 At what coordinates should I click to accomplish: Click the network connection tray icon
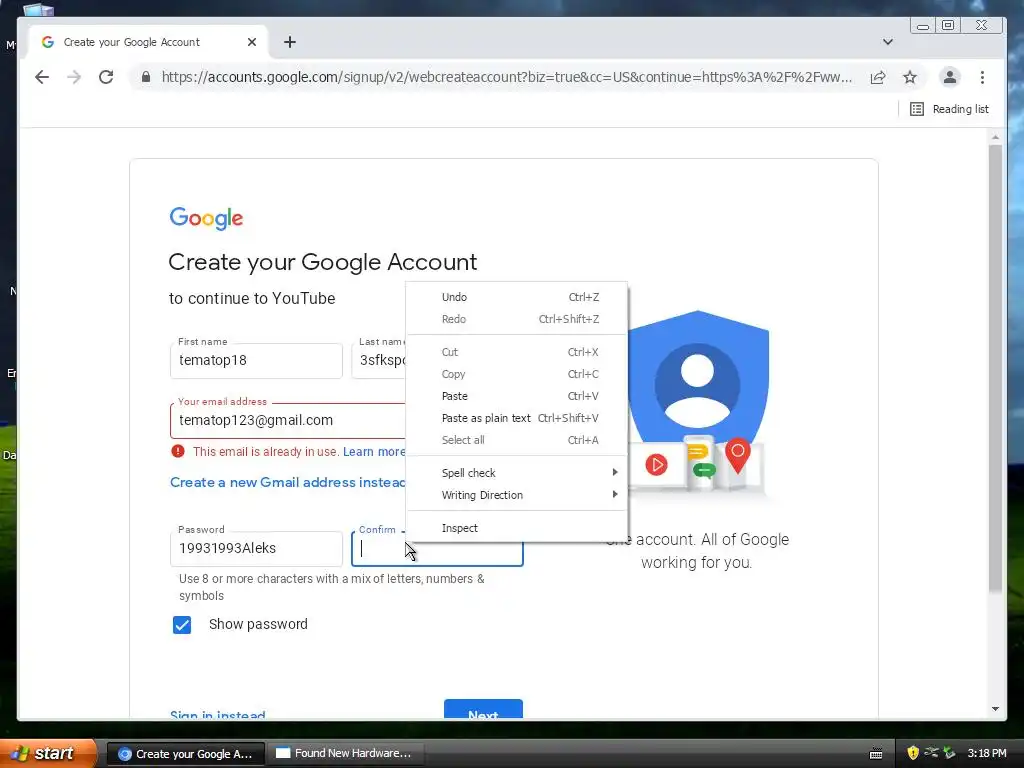click(931, 753)
